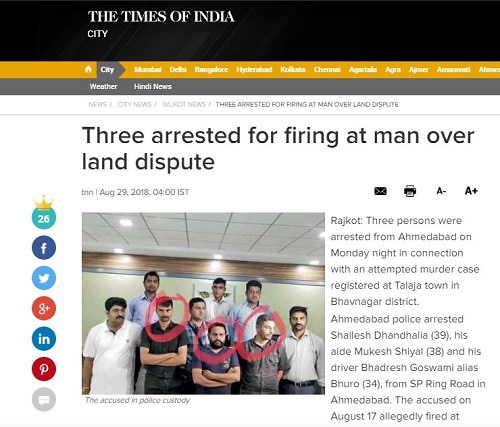Open the Hindi News link
The width and height of the screenshot is (500, 427).
tap(153, 86)
